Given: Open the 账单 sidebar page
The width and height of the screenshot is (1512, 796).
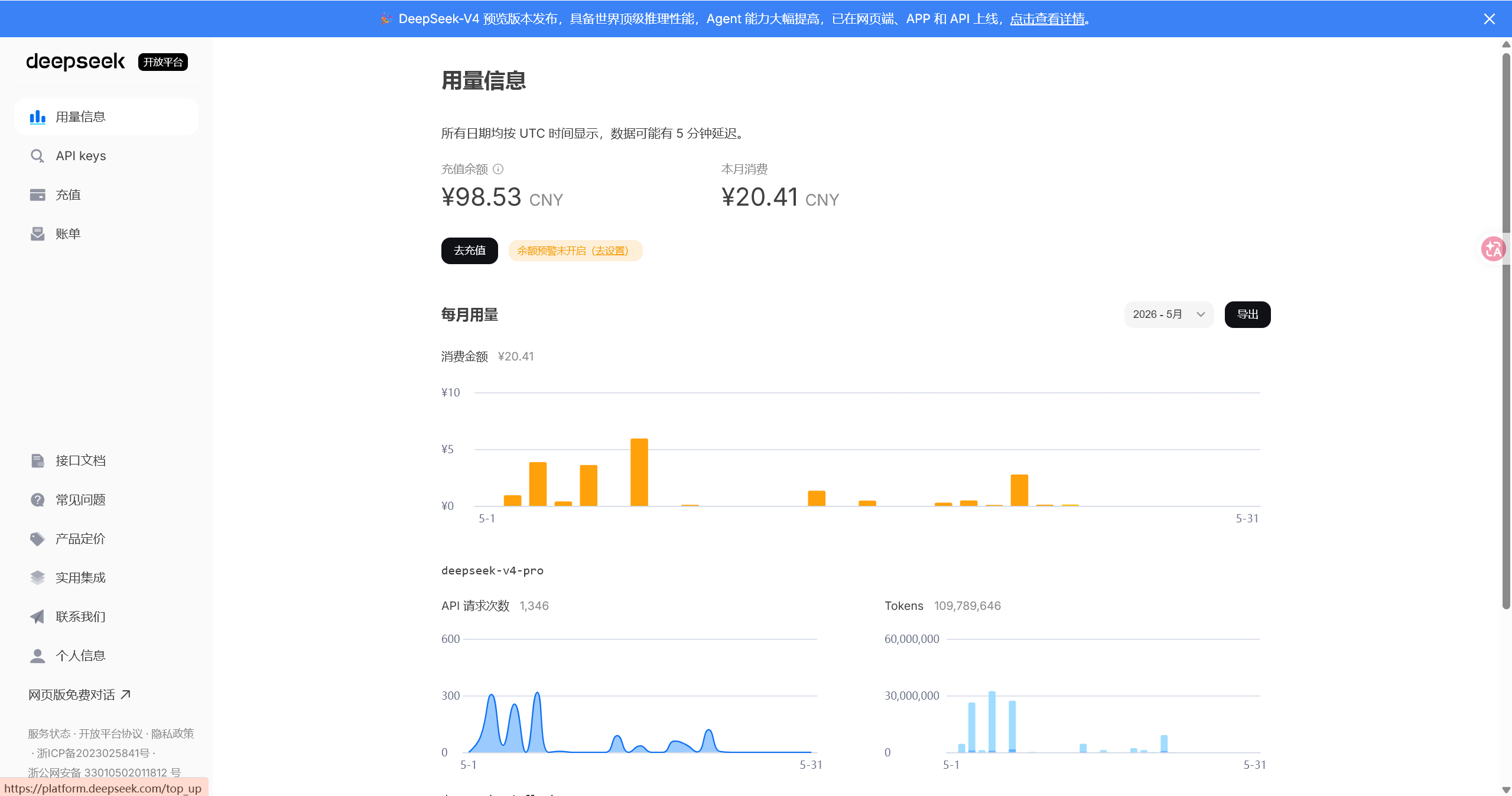Looking at the screenshot, I should pyautogui.click(x=106, y=234).
